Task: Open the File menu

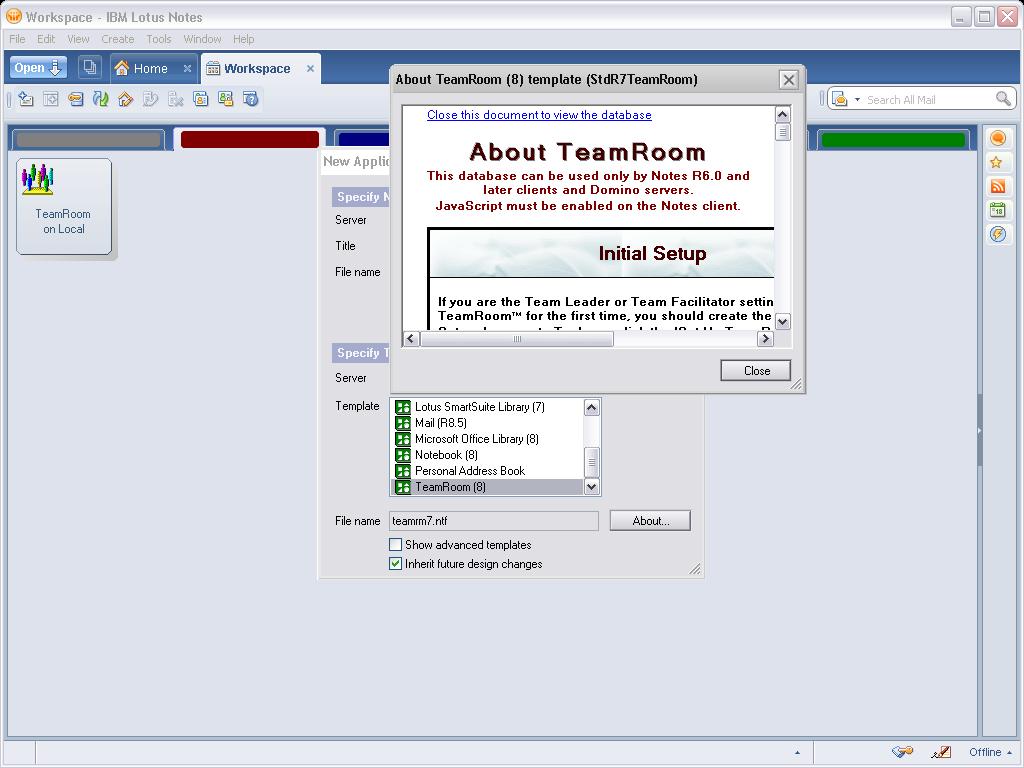Action: 17,39
